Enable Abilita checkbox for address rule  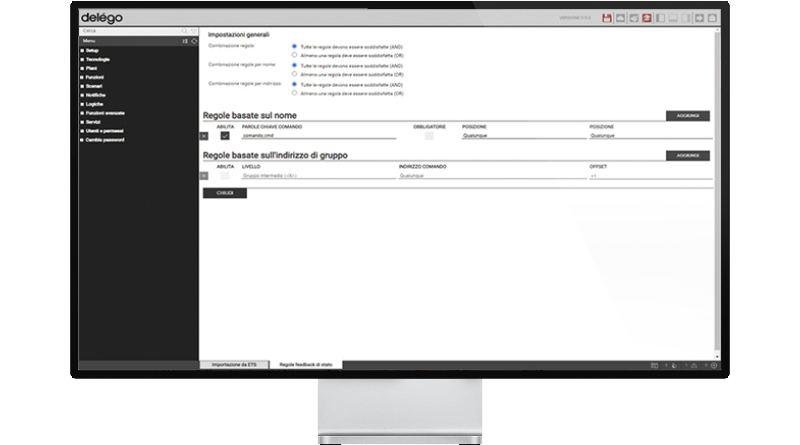coord(224,176)
